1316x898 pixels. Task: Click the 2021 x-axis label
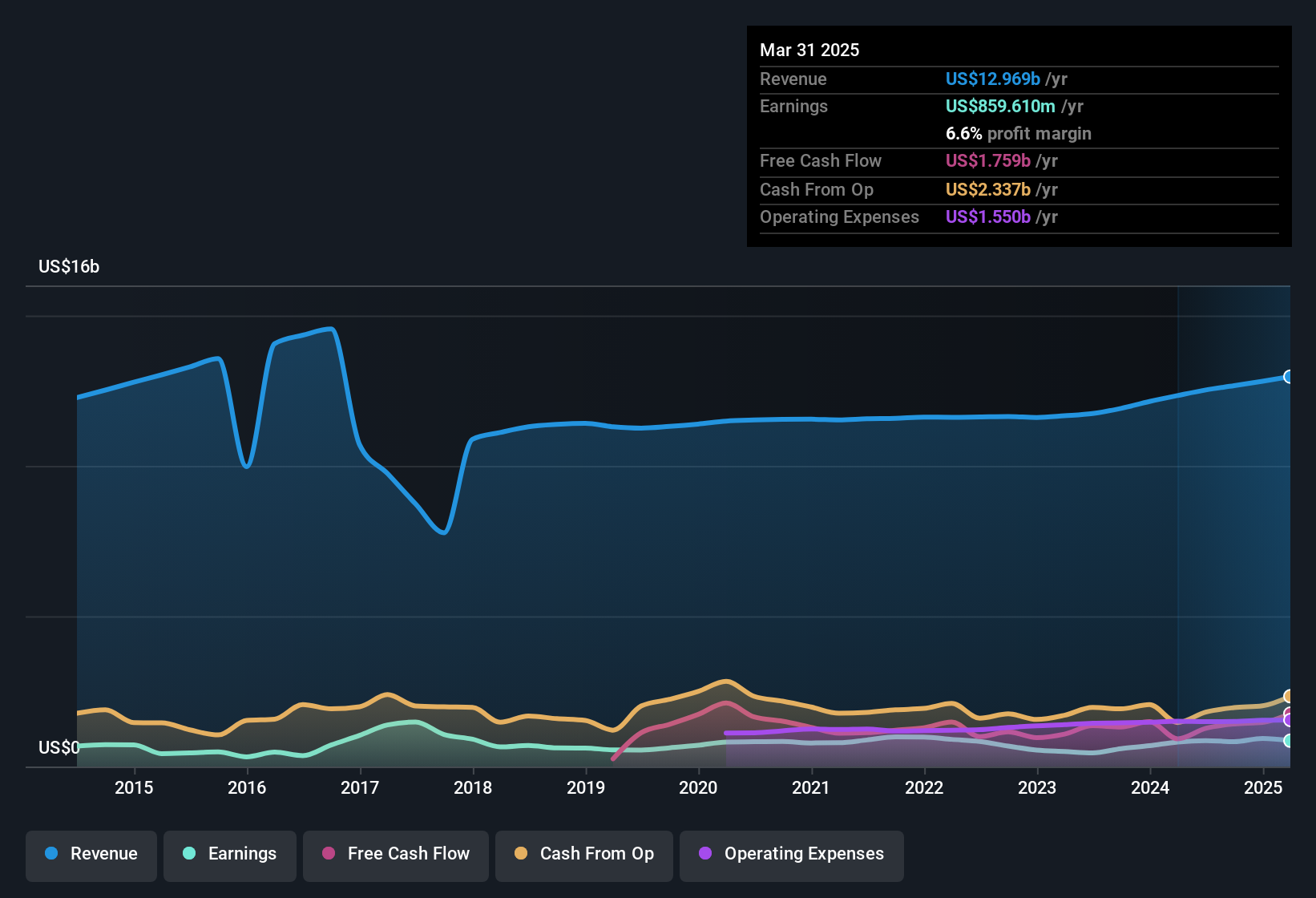click(811, 787)
